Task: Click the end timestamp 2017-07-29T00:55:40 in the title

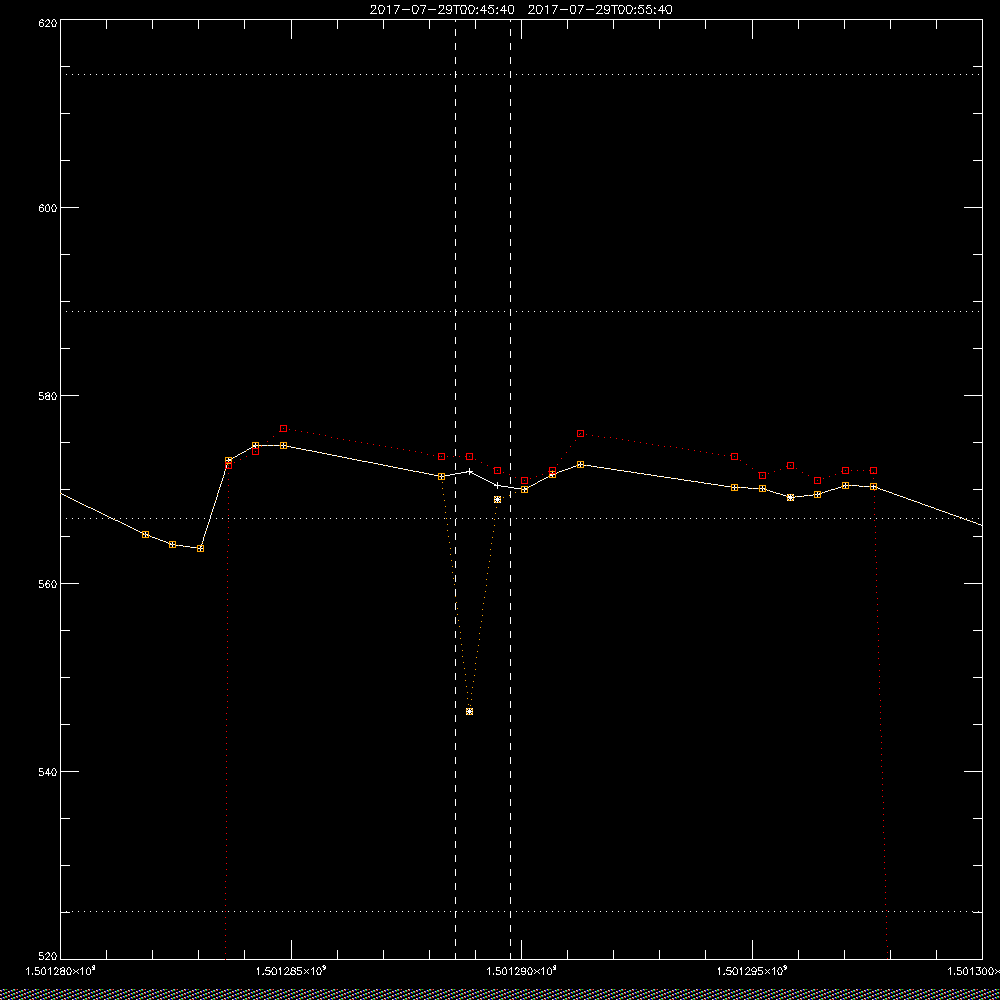Action: pyautogui.click(x=600, y=10)
